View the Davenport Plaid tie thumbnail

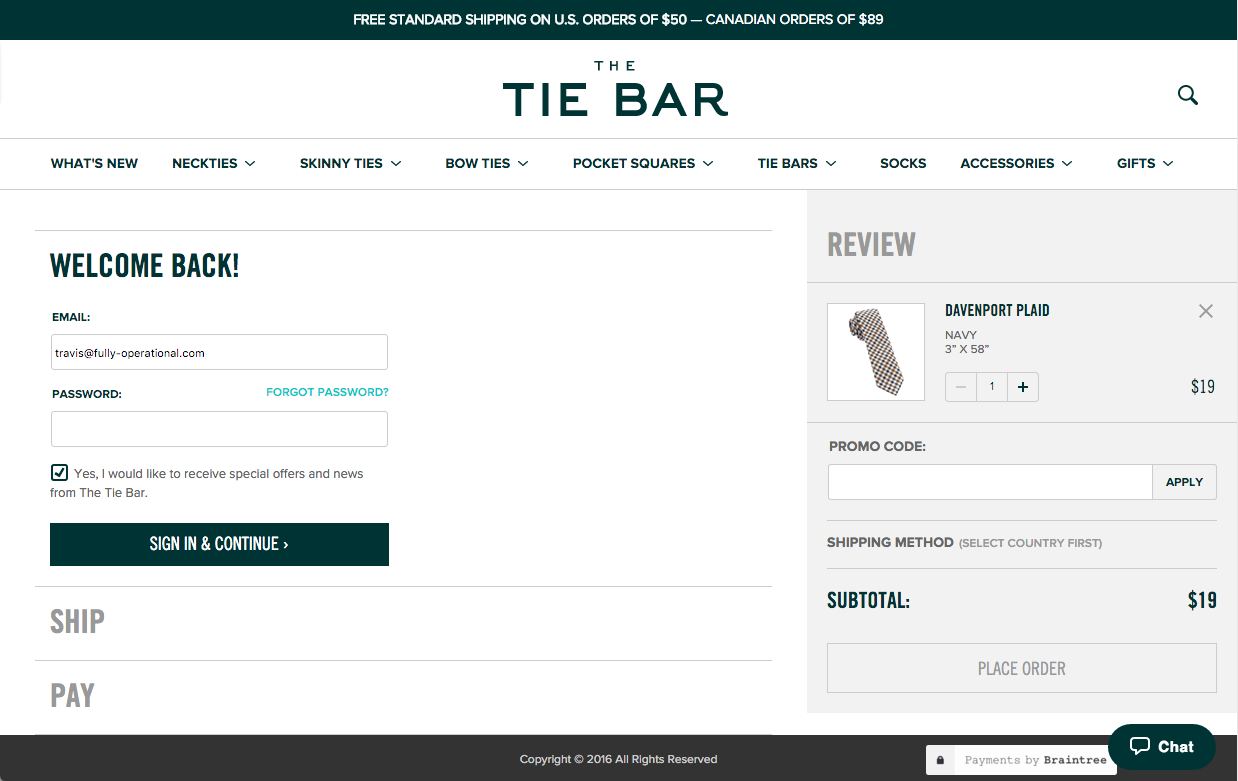pyautogui.click(x=876, y=351)
